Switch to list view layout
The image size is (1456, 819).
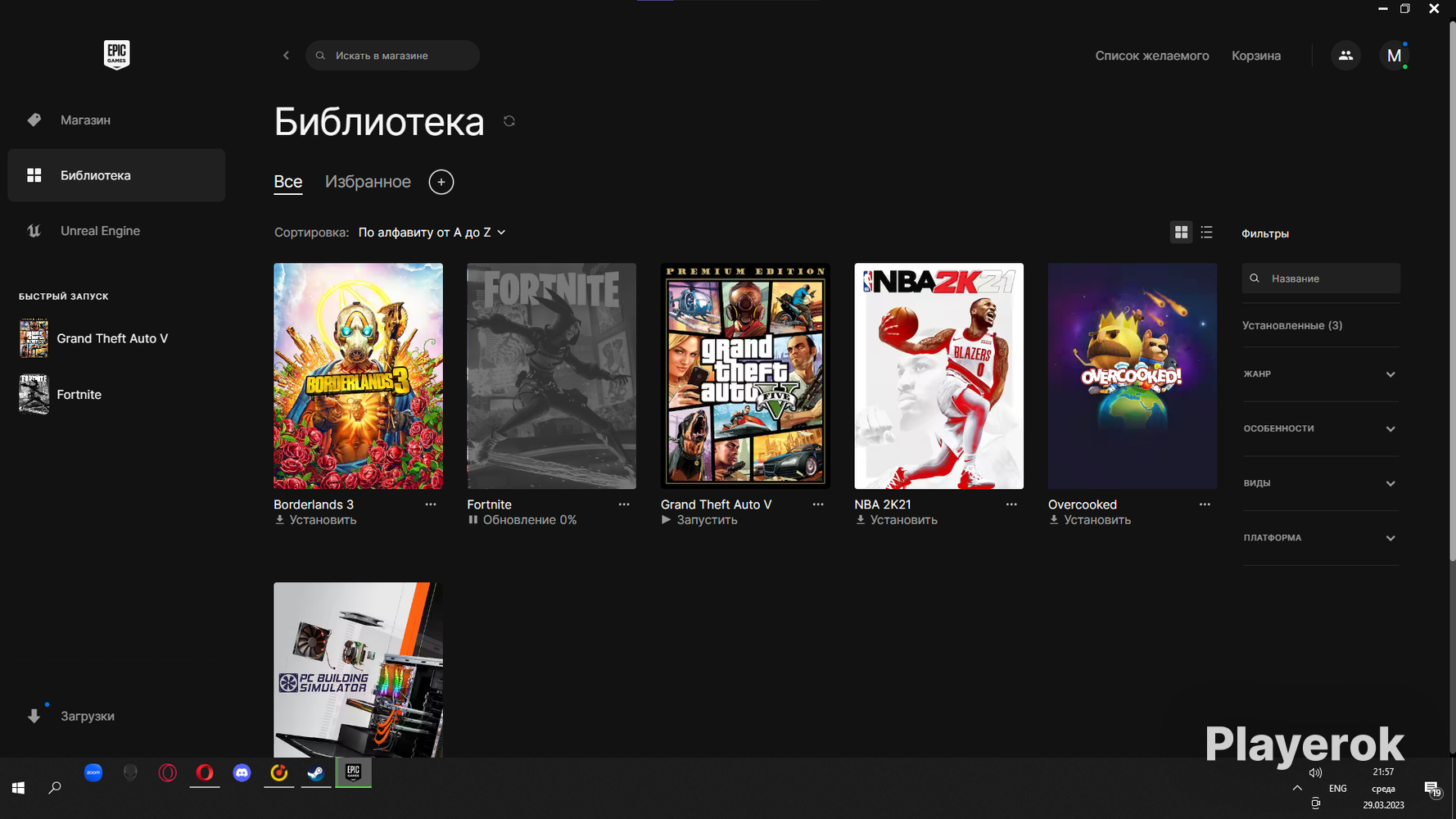1206,233
